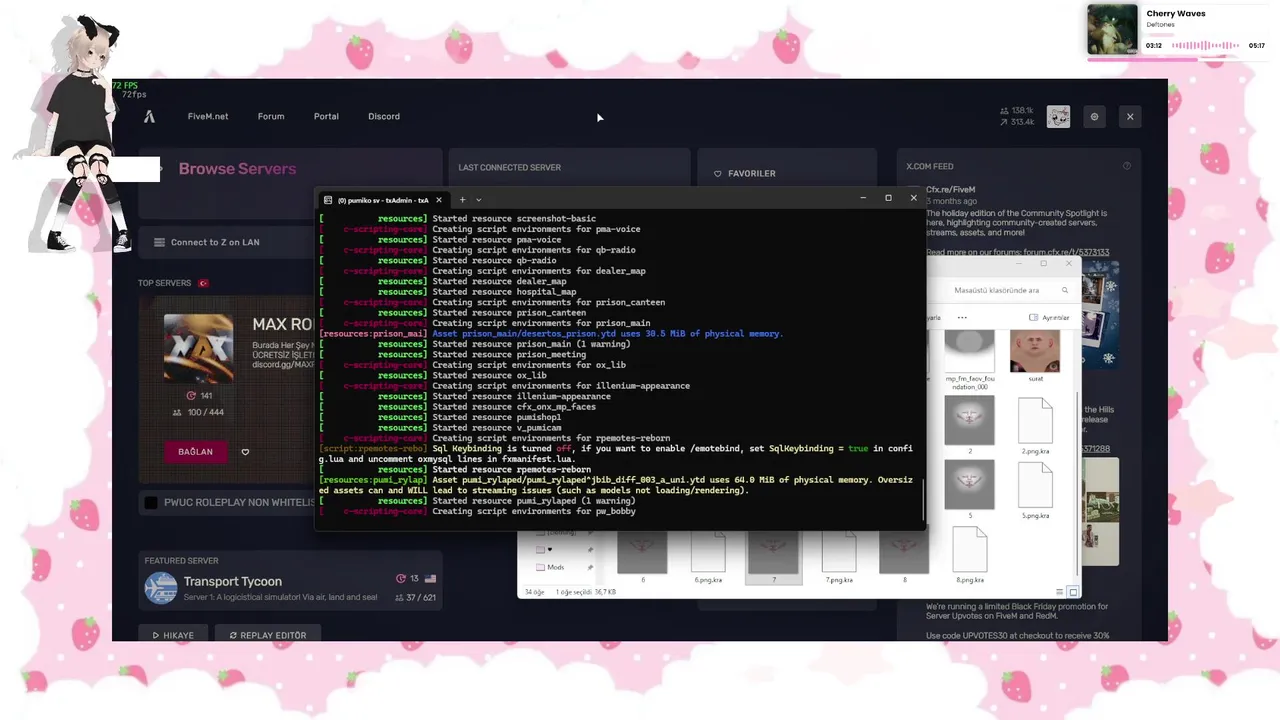Select the pumiko sv txAdmin terminal tab
1280x720 pixels.
383,200
